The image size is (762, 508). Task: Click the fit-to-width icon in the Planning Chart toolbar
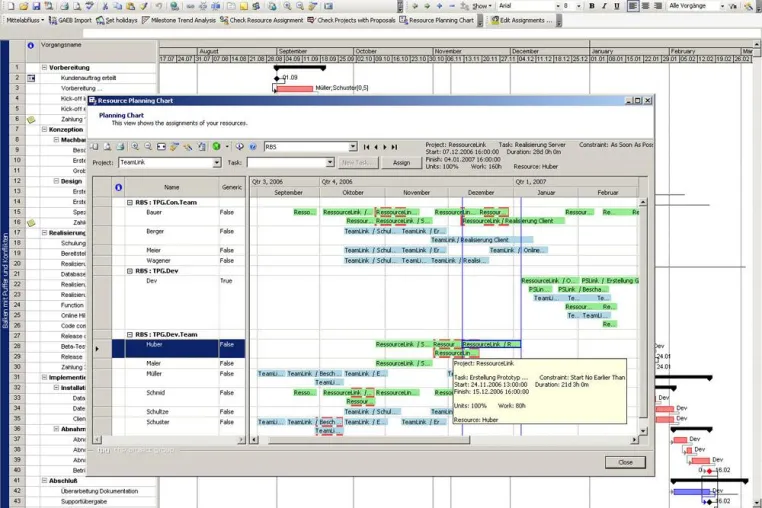click(161, 146)
